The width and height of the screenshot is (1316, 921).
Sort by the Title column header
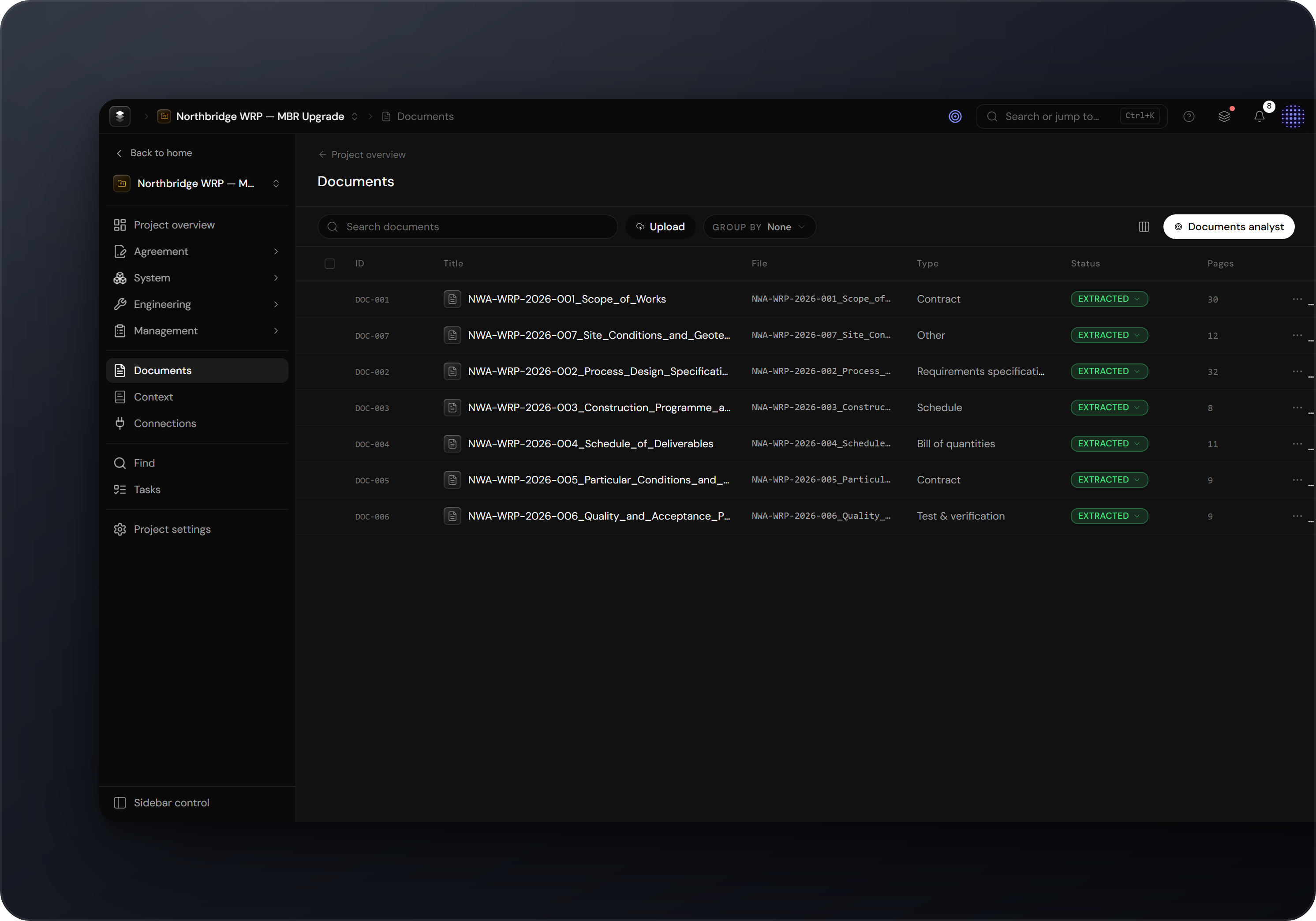pyautogui.click(x=453, y=264)
